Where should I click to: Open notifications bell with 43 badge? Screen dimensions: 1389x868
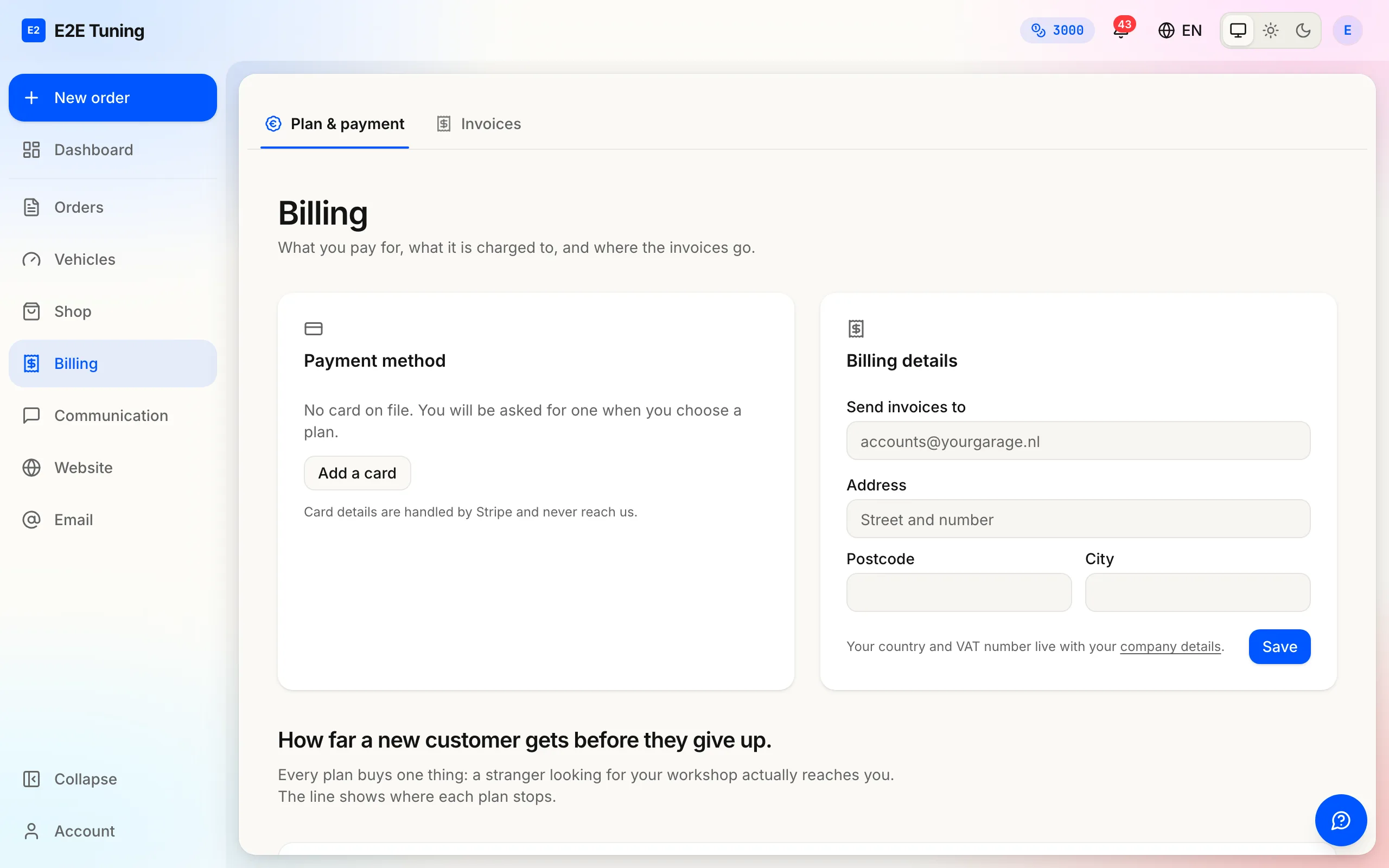[1122, 30]
